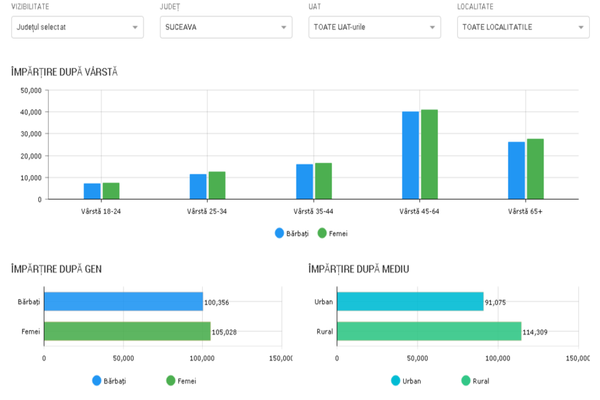Expand the Județ dropdown set to SUCEAVA
This screenshot has width=600, height=400.
pyautogui.click(x=226, y=26)
